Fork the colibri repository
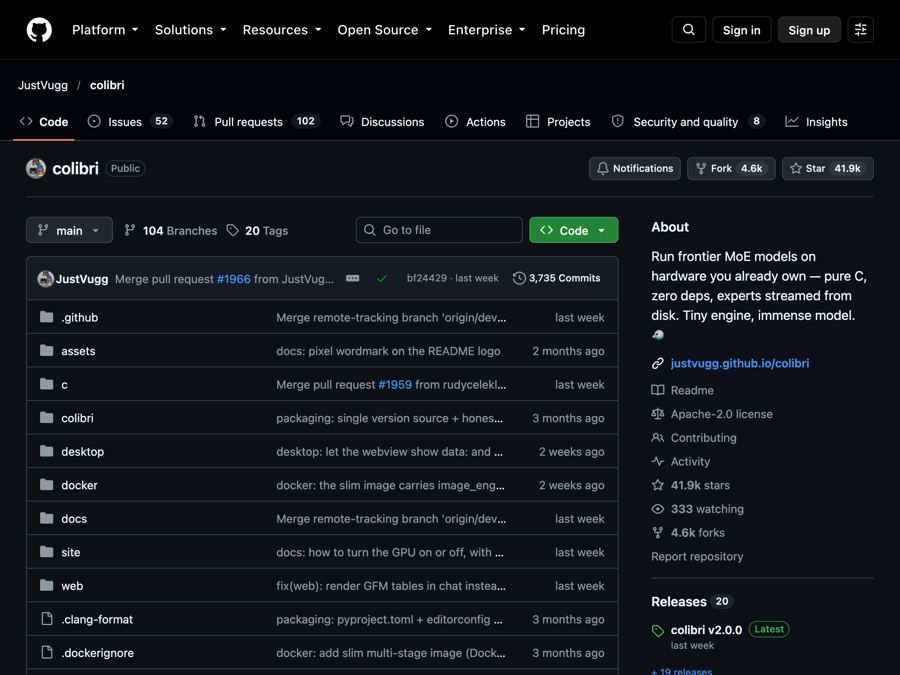The image size is (900, 675). pyautogui.click(x=731, y=168)
